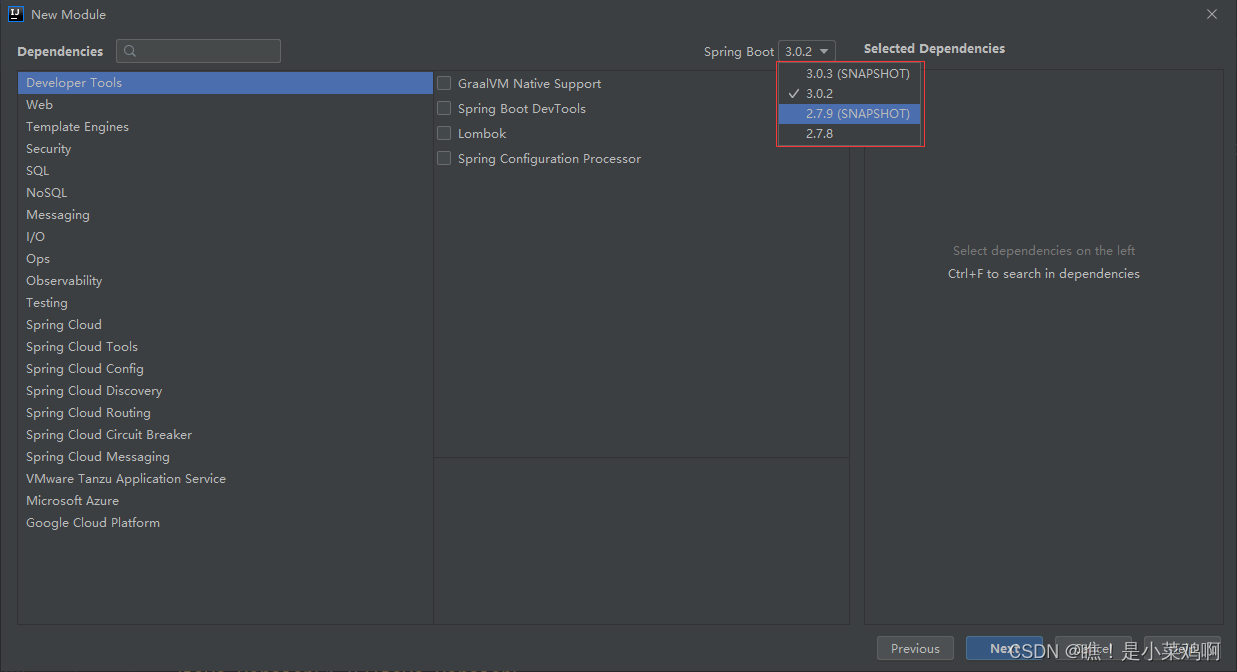Choose the Security category

tap(225, 149)
